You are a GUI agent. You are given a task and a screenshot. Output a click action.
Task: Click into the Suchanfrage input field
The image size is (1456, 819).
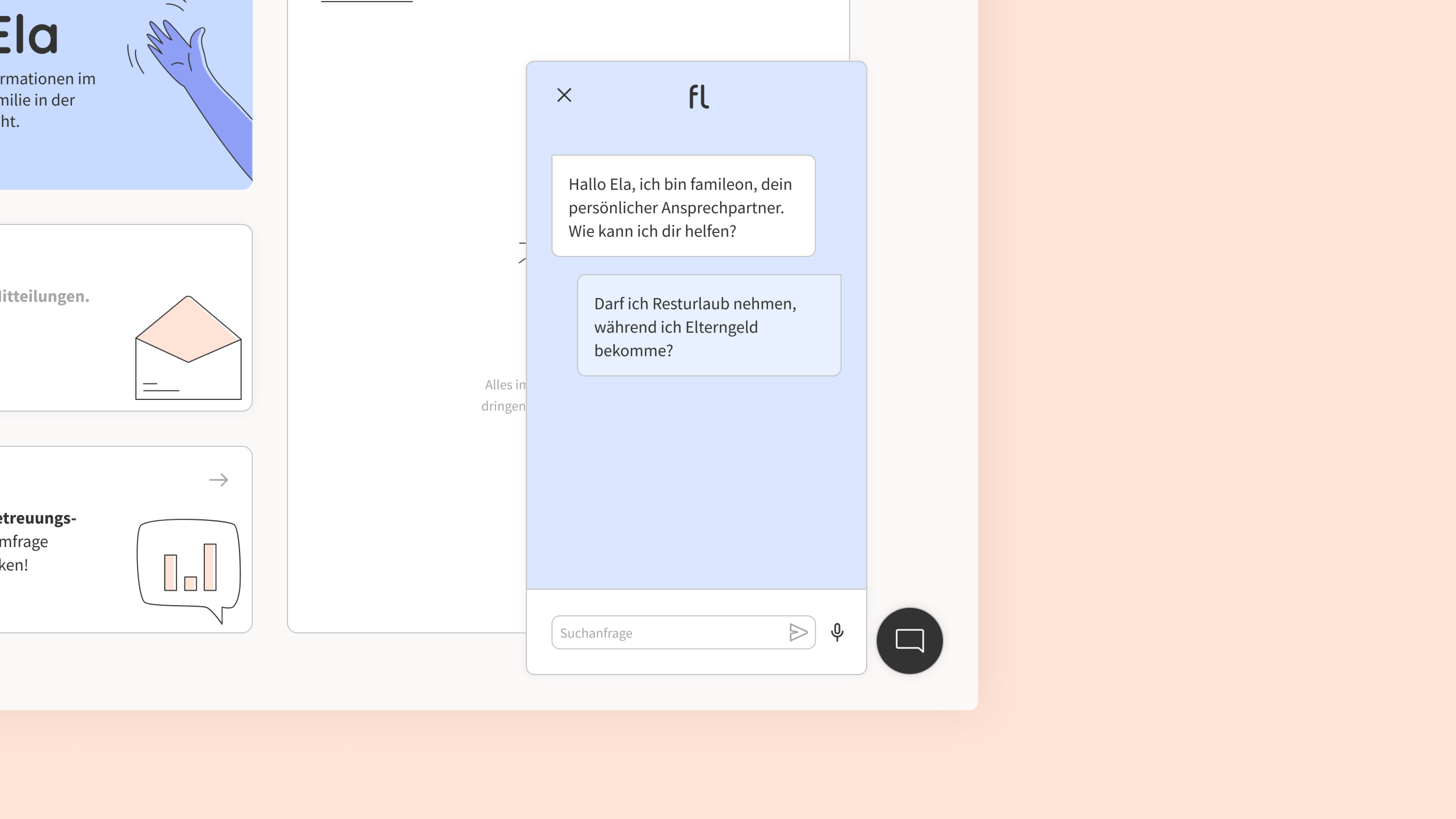[650, 632]
